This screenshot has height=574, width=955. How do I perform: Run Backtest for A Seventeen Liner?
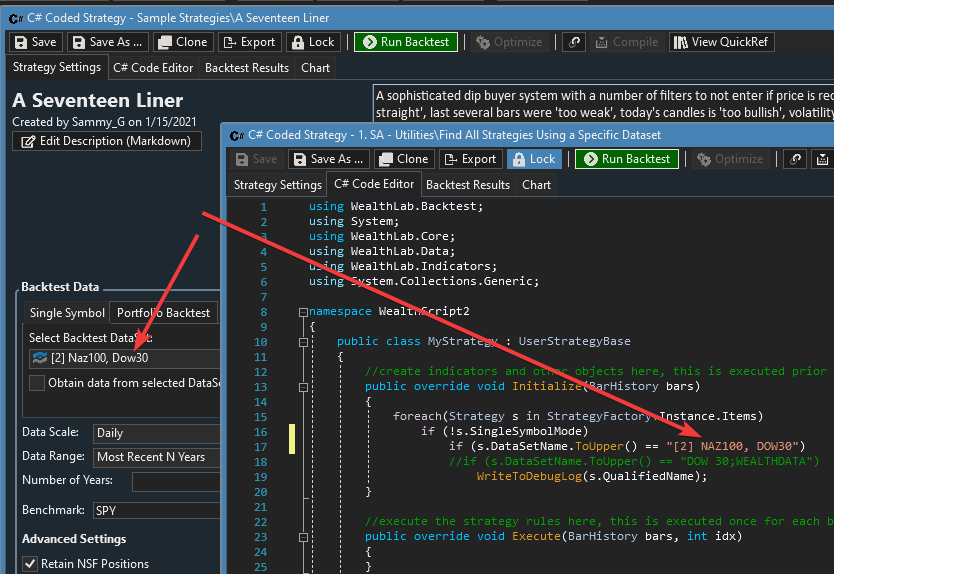[x=406, y=42]
